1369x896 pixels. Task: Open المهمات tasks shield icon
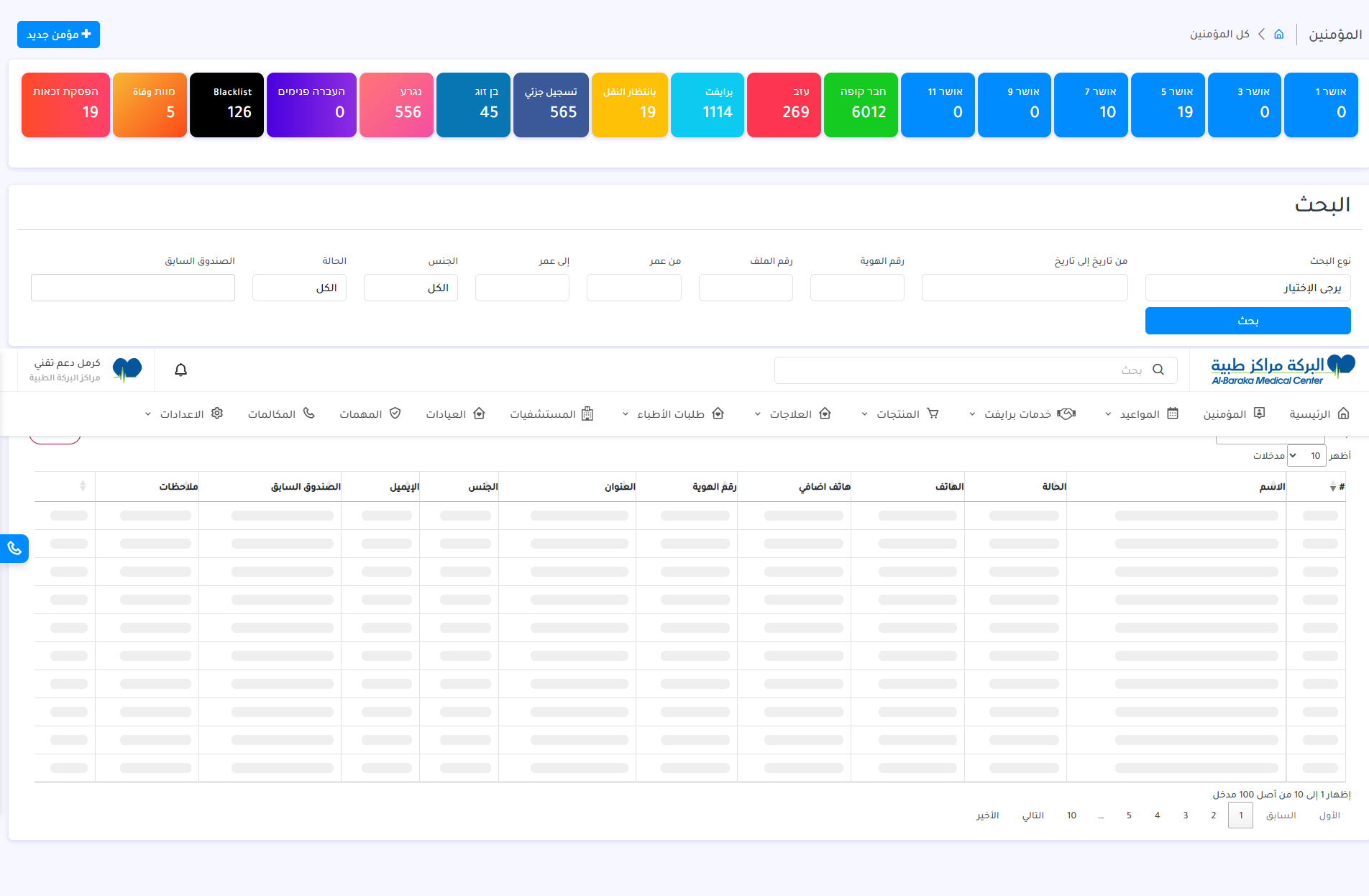click(x=370, y=414)
